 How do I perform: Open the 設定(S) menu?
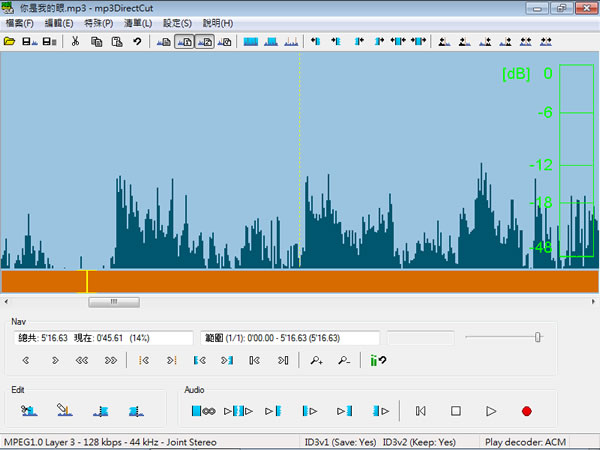coord(178,23)
